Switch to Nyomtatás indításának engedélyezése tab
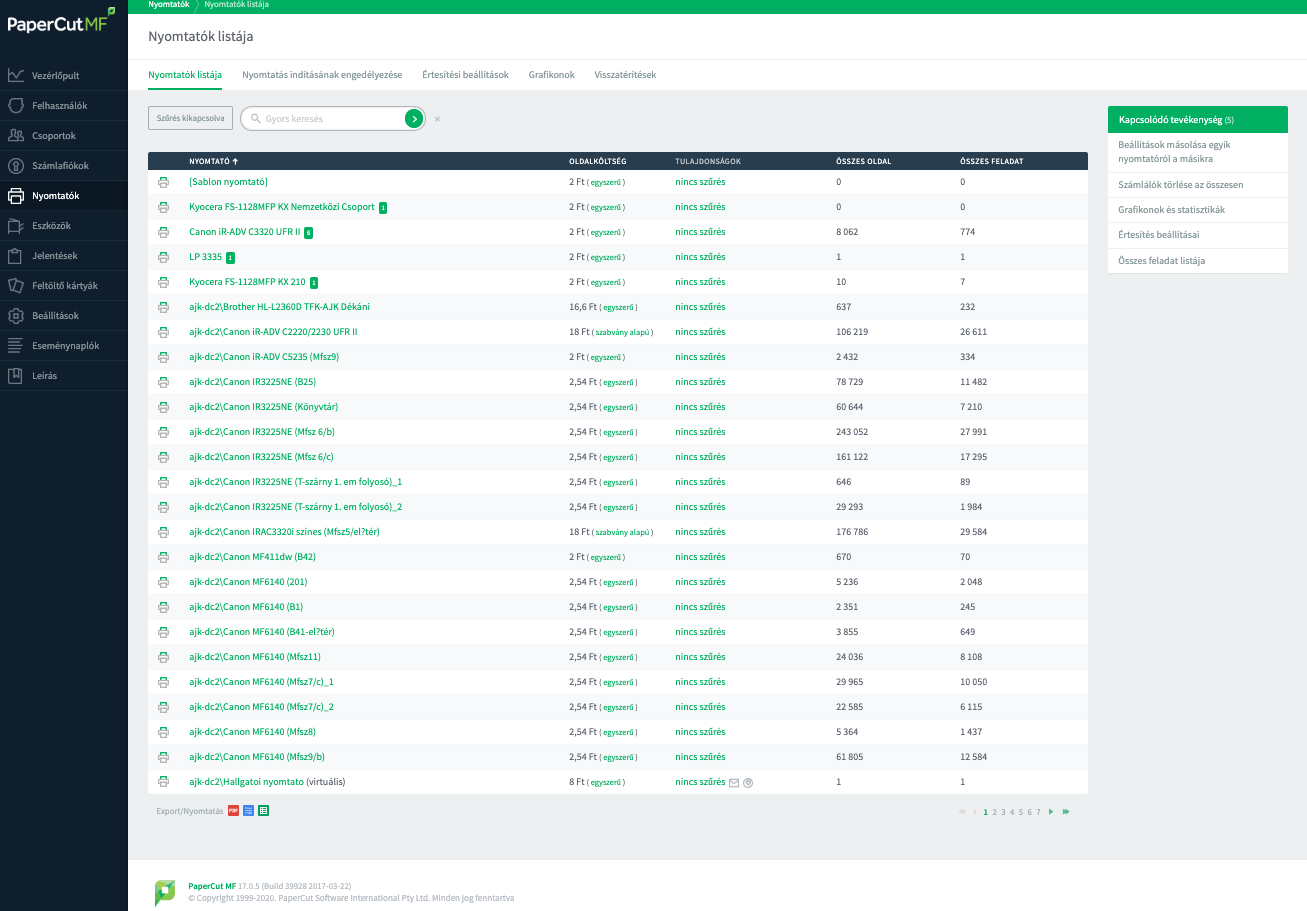Screen dimensions: 1307x911 [x=322, y=75]
